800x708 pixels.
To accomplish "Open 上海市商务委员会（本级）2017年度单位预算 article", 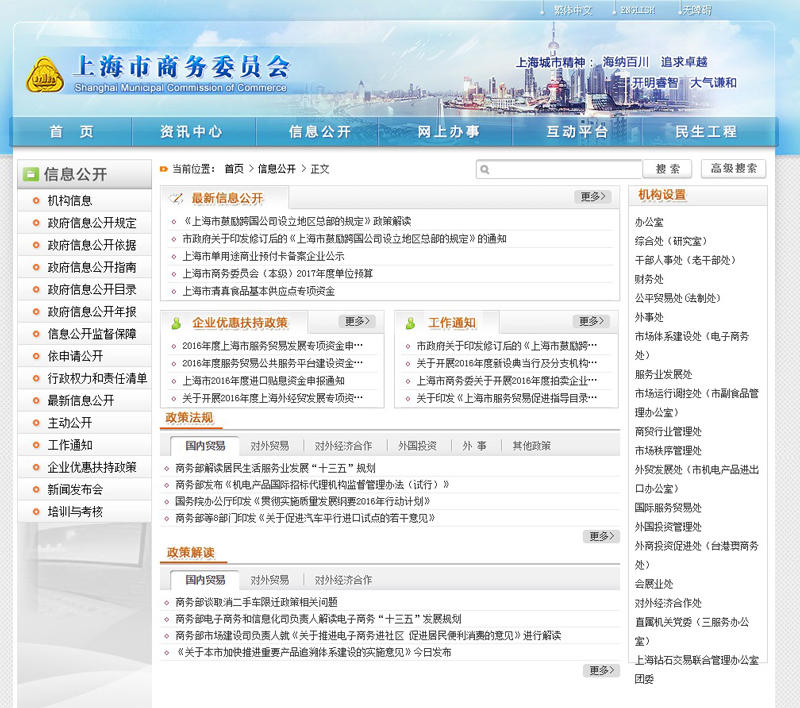I will [x=278, y=273].
